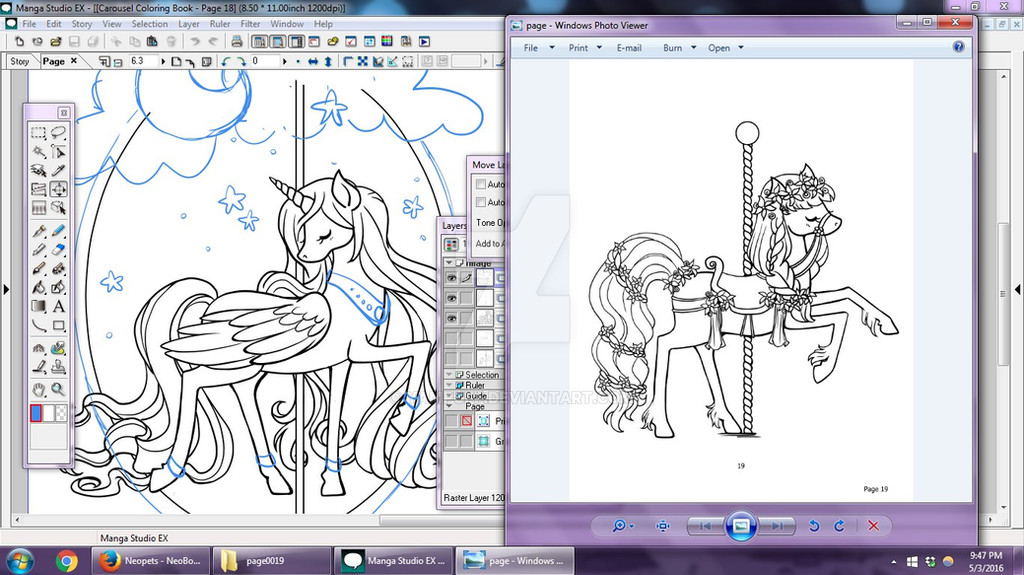The width and height of the screenshot is (1024, 575).
Task: Toggle visibility of Print guide layer
Action: [451, 421]
